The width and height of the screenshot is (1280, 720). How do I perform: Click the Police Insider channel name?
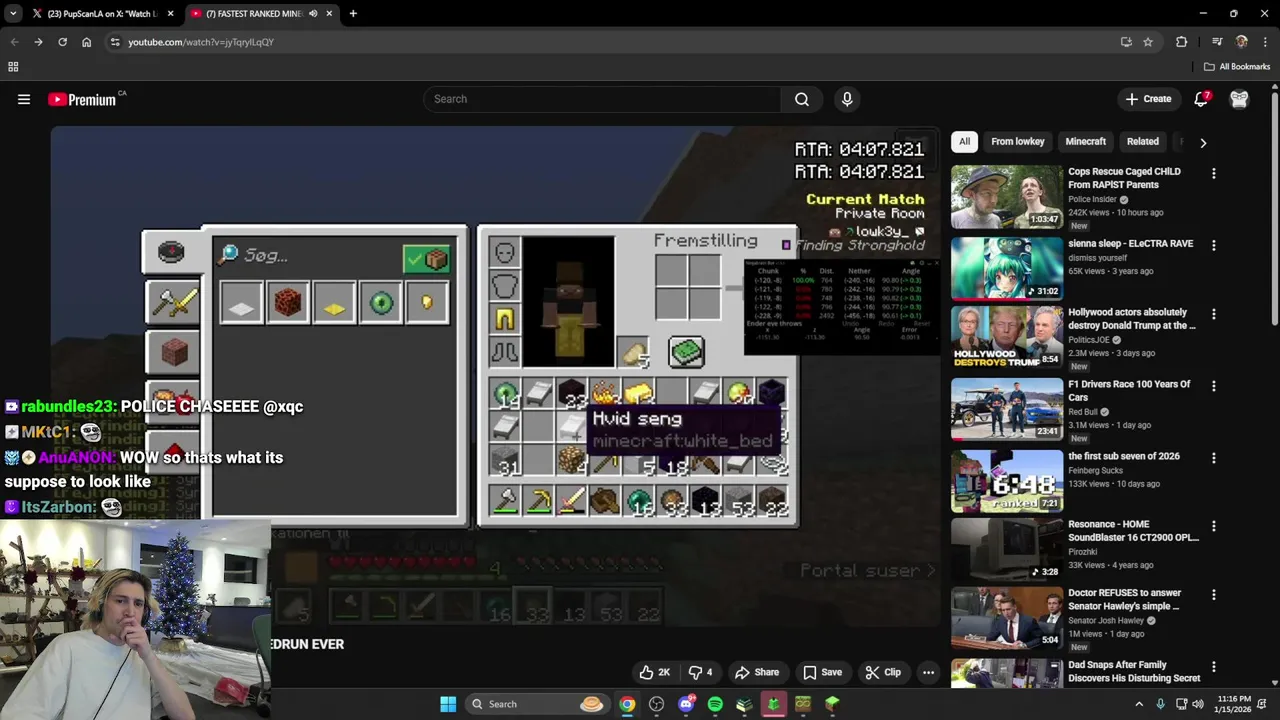pos(1092,199)
